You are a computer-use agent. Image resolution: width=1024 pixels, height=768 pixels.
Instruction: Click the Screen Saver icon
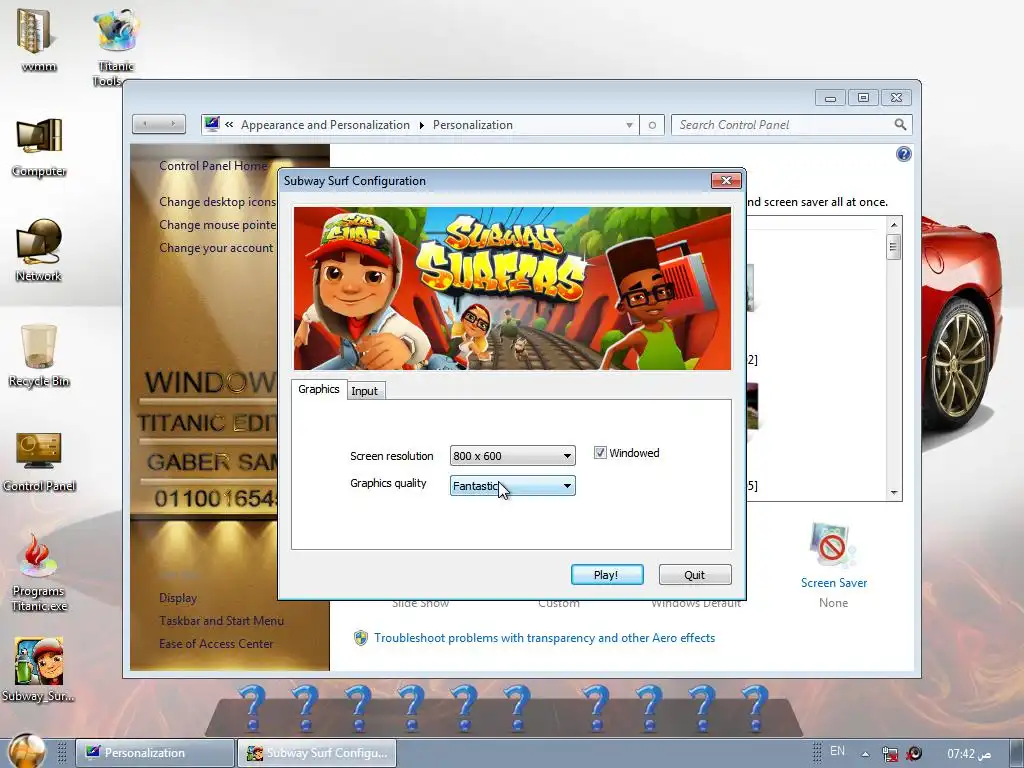[x=832, y=545]
